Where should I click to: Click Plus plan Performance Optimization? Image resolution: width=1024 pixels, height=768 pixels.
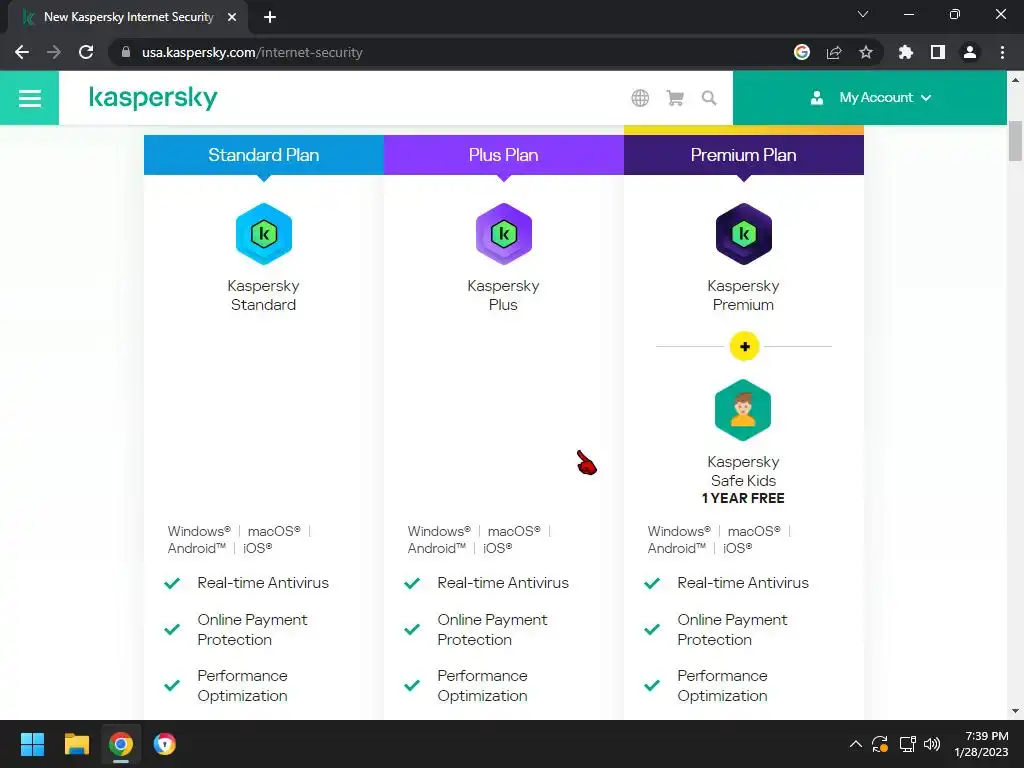[483, 686]
